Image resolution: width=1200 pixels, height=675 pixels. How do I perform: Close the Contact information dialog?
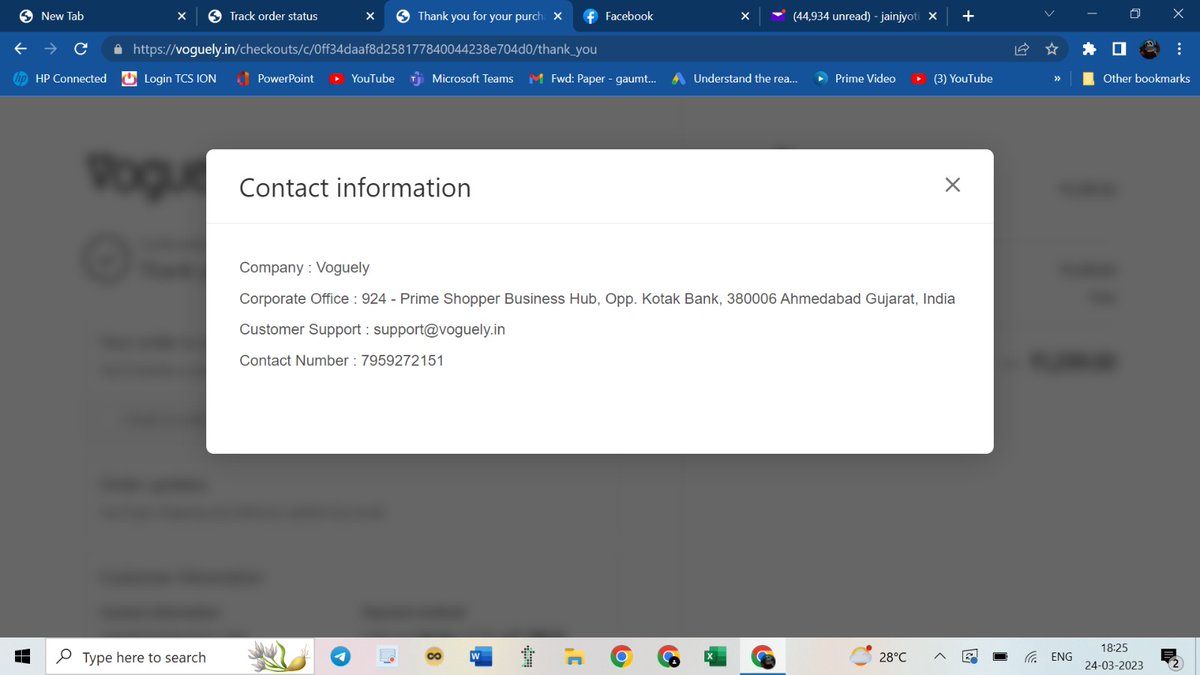[x=952, y=185]
